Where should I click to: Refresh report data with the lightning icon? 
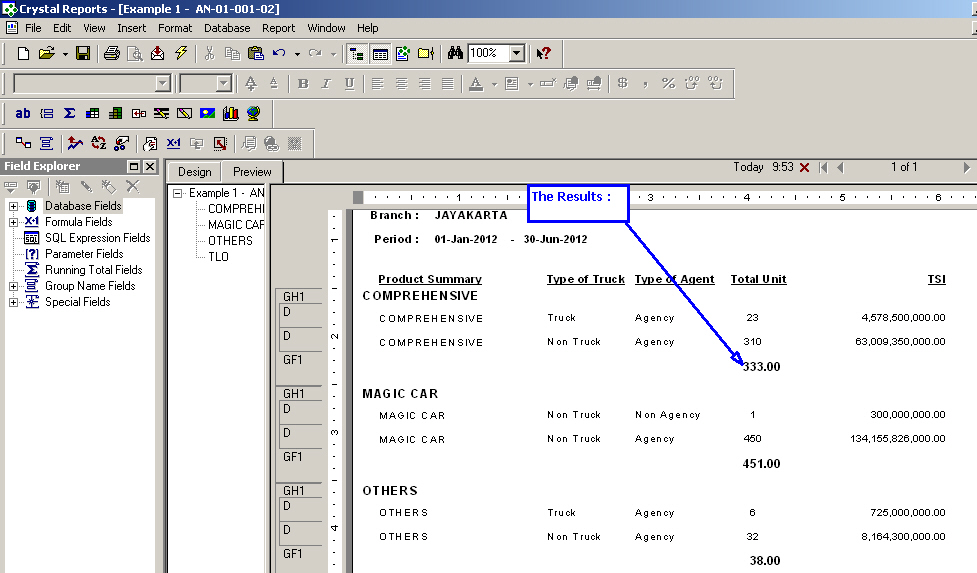[x=181, y=54]
